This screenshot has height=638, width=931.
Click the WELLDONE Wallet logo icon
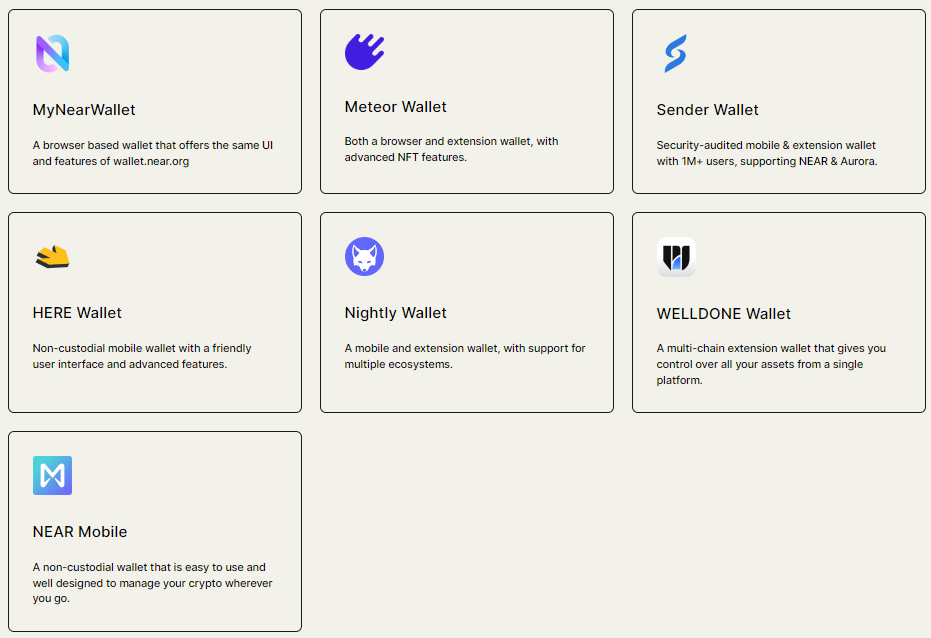676,257
